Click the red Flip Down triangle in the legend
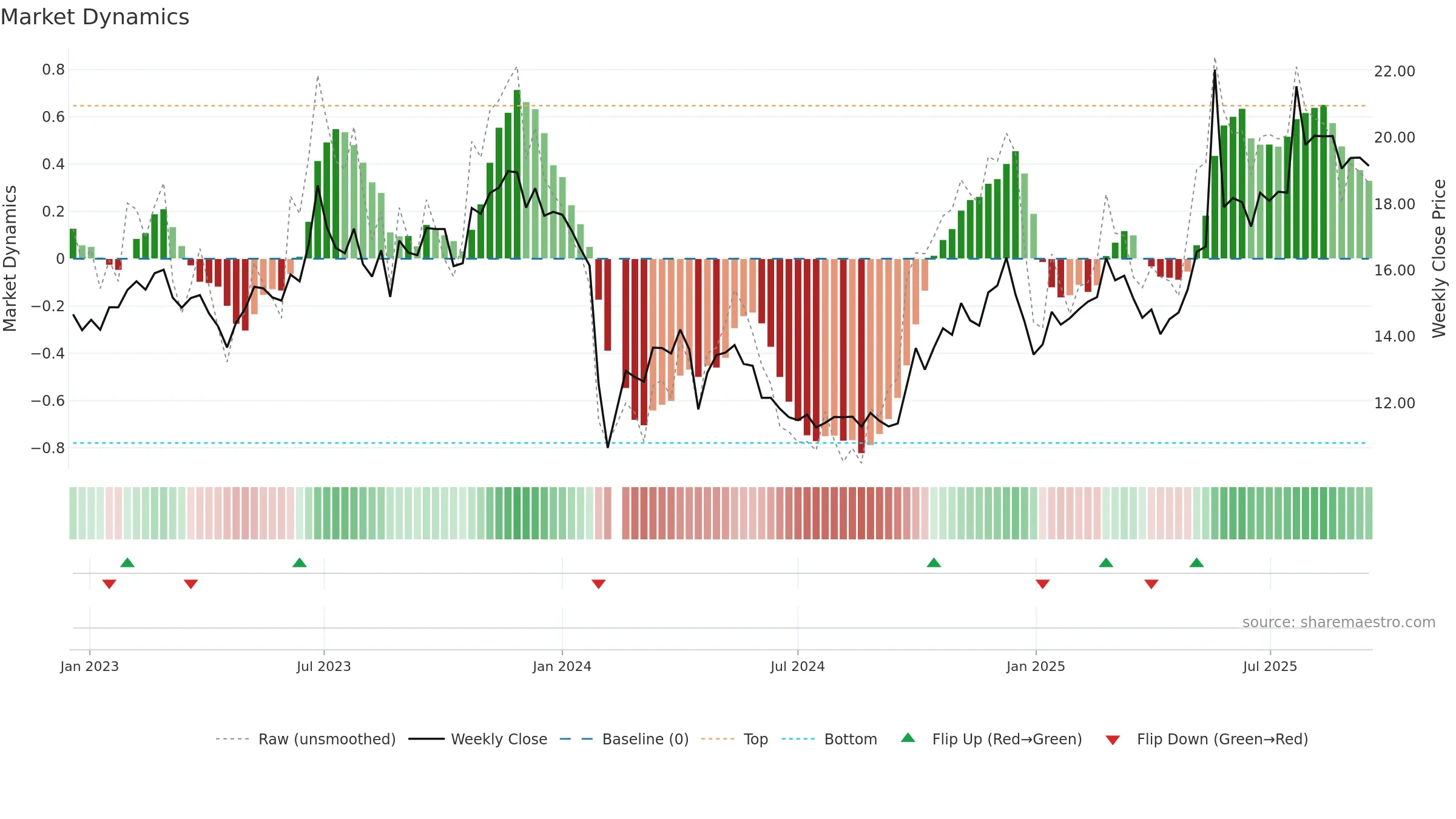 pyautogui.click(x=1113, y=740)
